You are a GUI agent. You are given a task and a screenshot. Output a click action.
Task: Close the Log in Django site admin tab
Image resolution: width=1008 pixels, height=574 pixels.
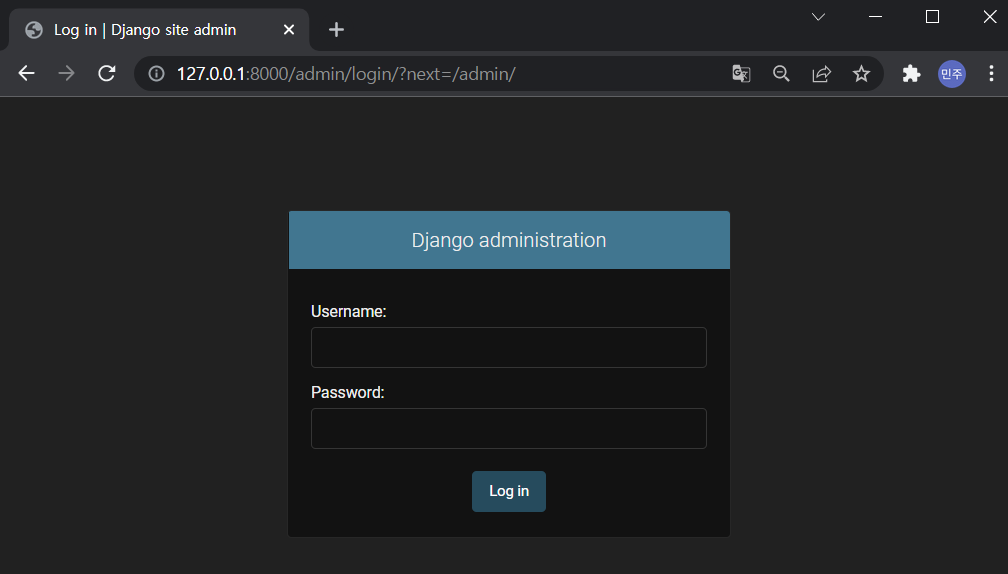[x=289, y=30]
